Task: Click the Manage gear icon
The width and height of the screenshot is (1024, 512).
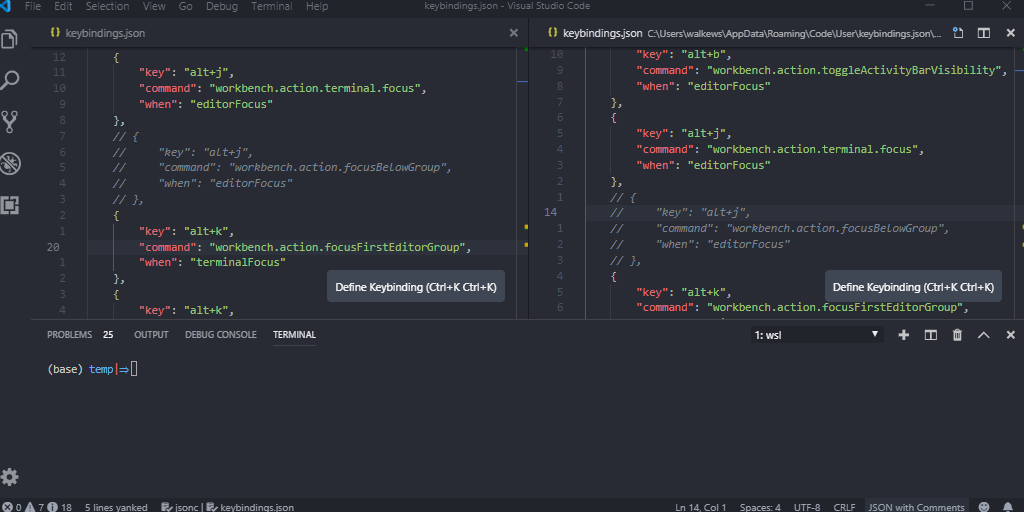Action: click(x=10, y=477)
